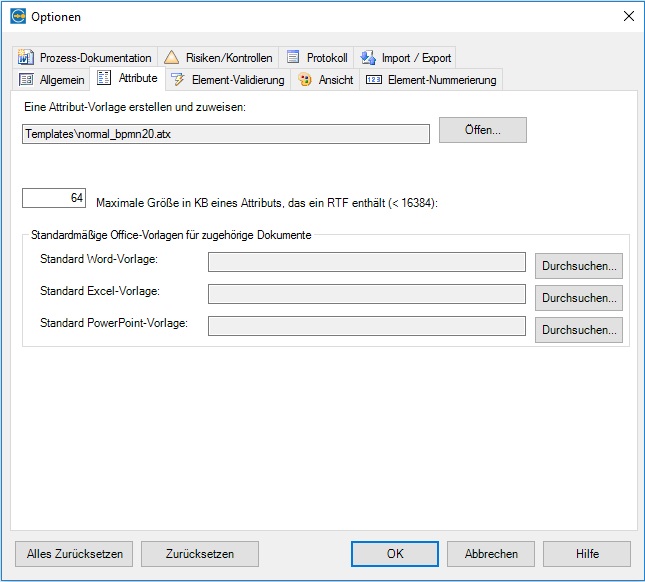645x582 pixels.
Task: Click the attribute template path field
Action: pos(226,134)
